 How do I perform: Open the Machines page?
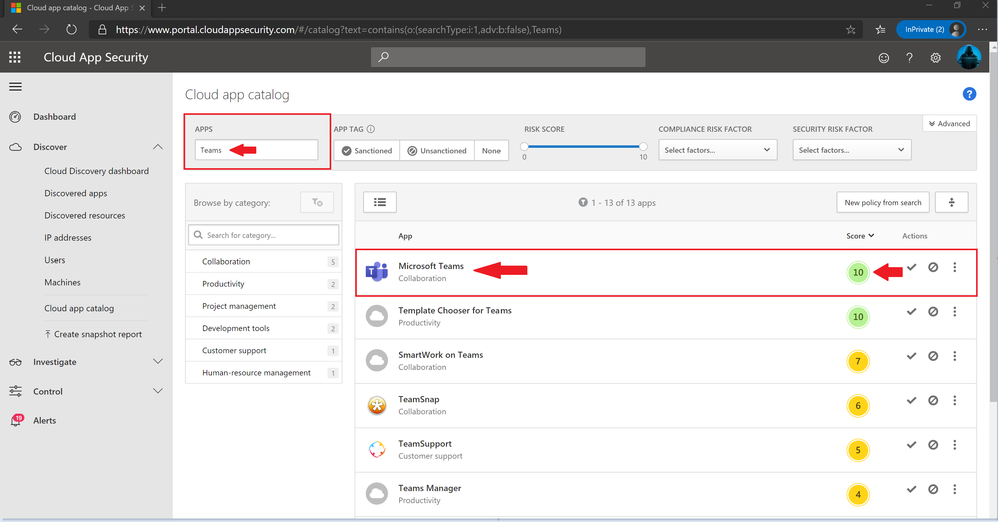[62, 282]
